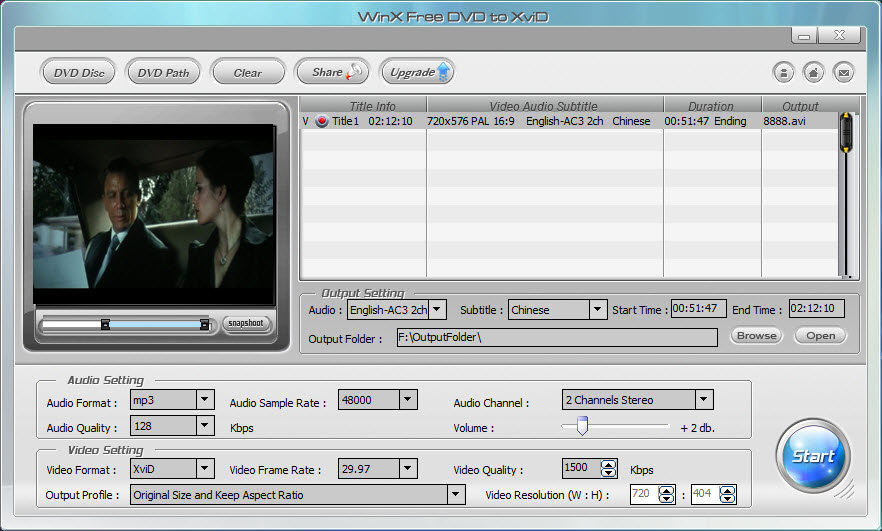Clear the title list with Clear button
The image size is (882, 531).
pos(248,73)
